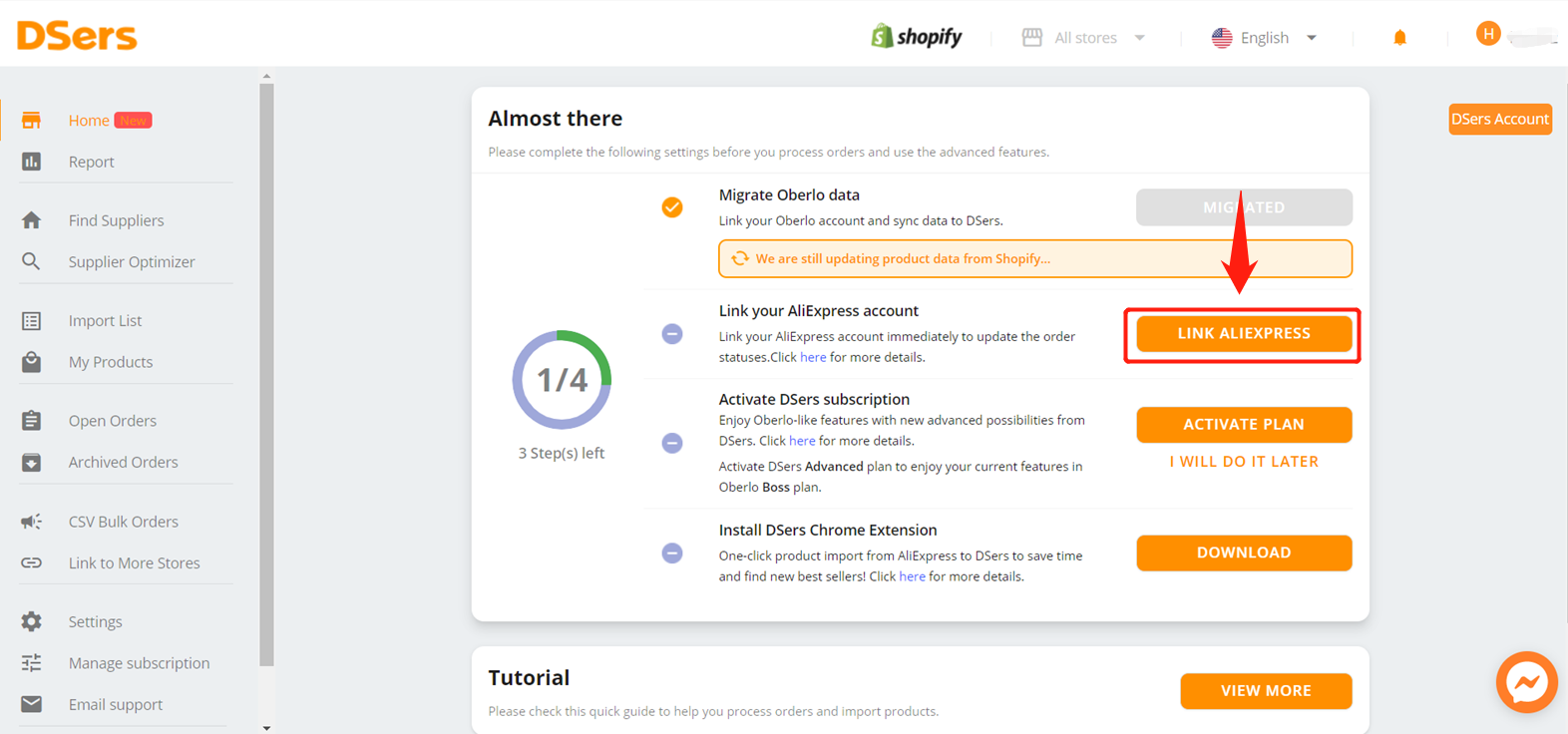This screenshot has width=1568, height=734.
Task: Click the Archived Orders box icon
Action: (x=31, y=463)
